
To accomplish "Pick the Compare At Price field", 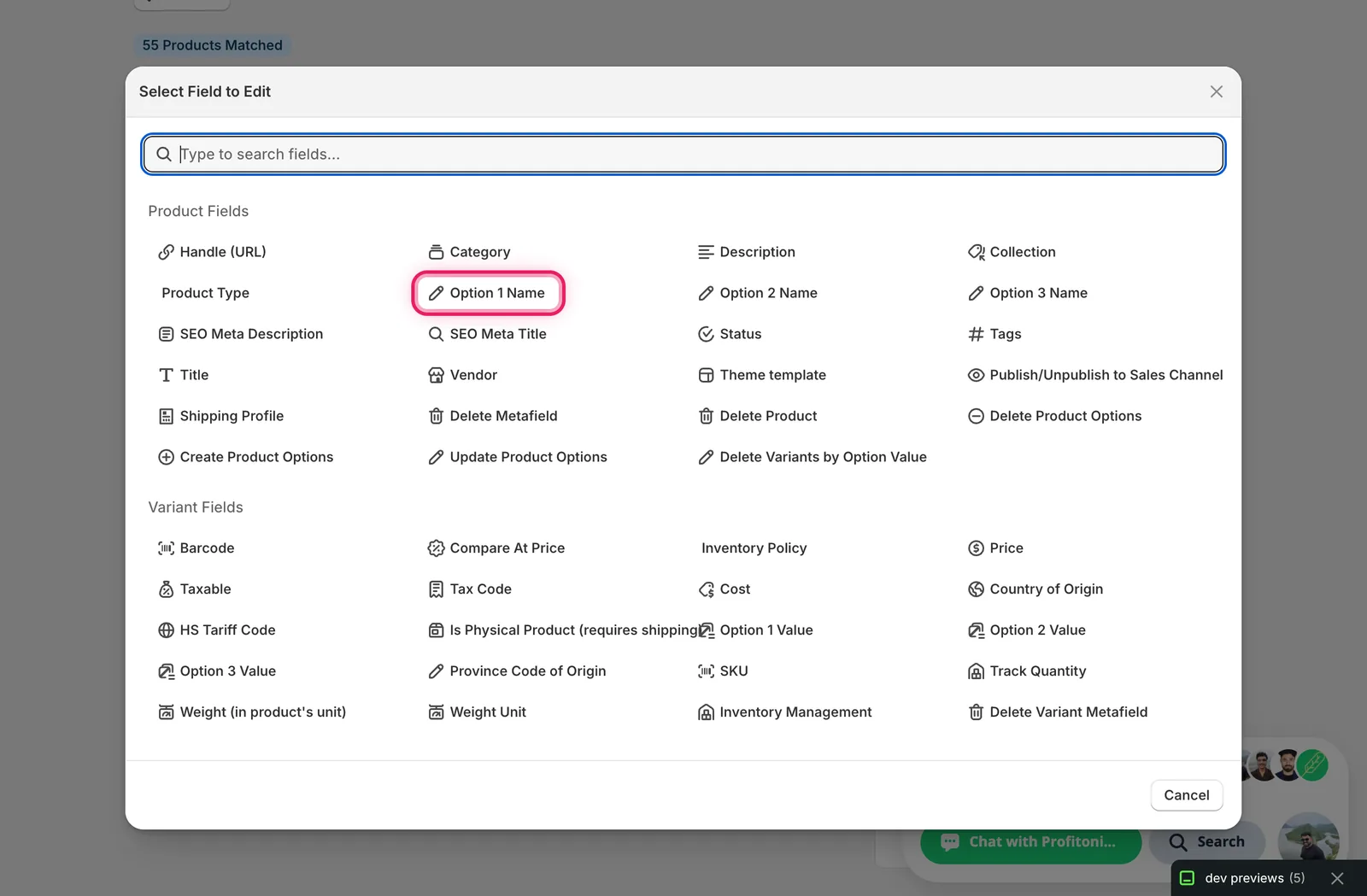I will point(496,548).
